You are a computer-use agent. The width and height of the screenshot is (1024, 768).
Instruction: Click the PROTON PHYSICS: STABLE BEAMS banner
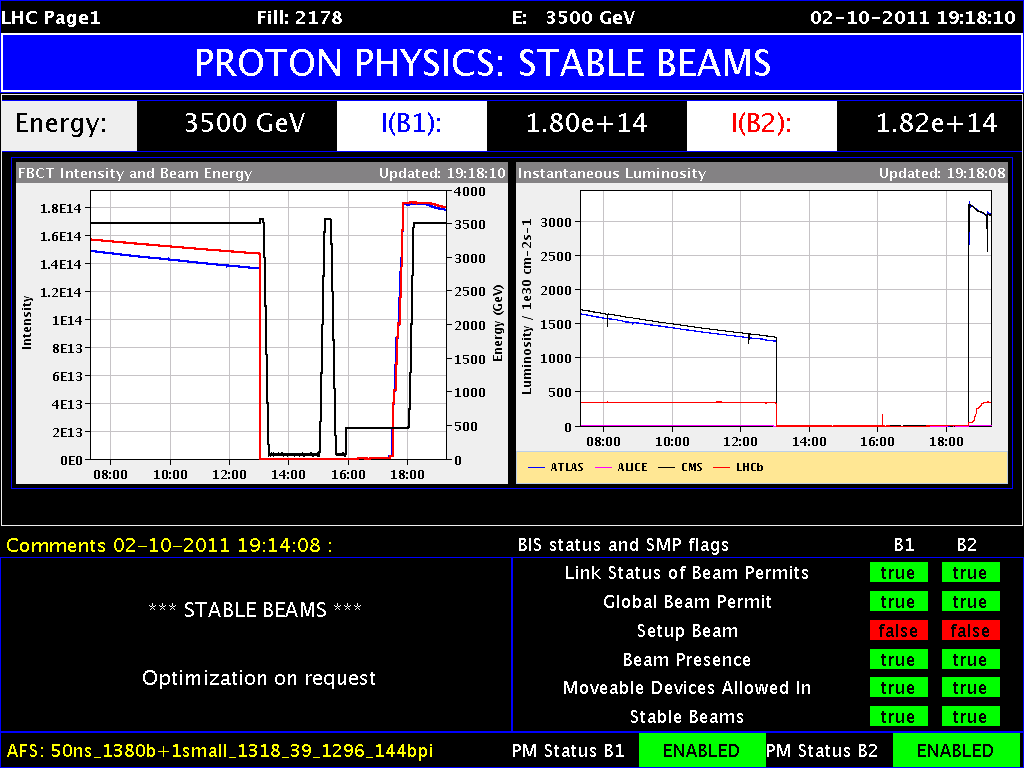point(512,63)
